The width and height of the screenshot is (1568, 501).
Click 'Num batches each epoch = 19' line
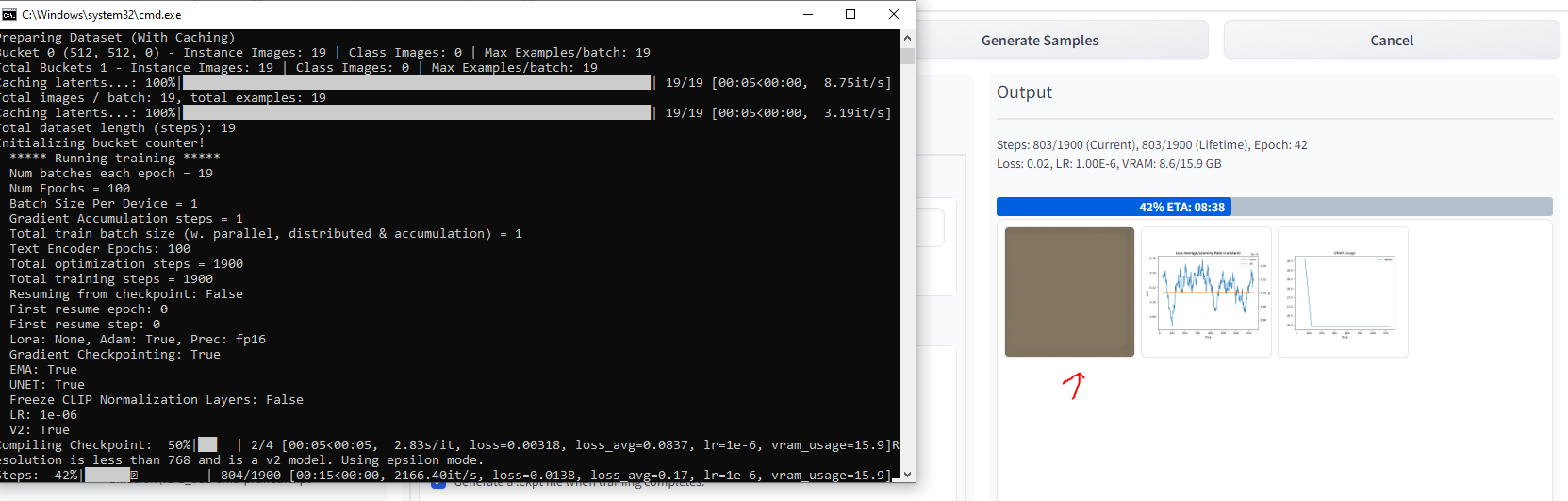tap(111, 174)
